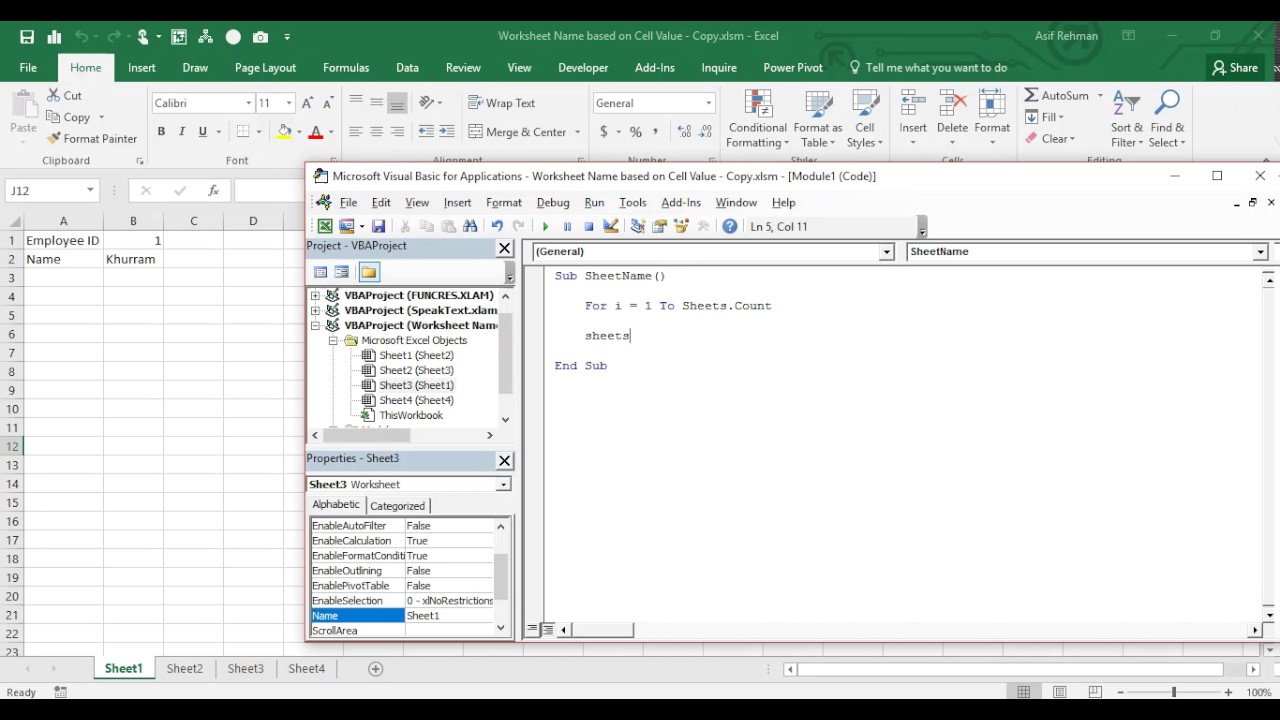Screen dimensions: 1280x720
Task: Click the Name property value Sheet1
Action: 449,616
